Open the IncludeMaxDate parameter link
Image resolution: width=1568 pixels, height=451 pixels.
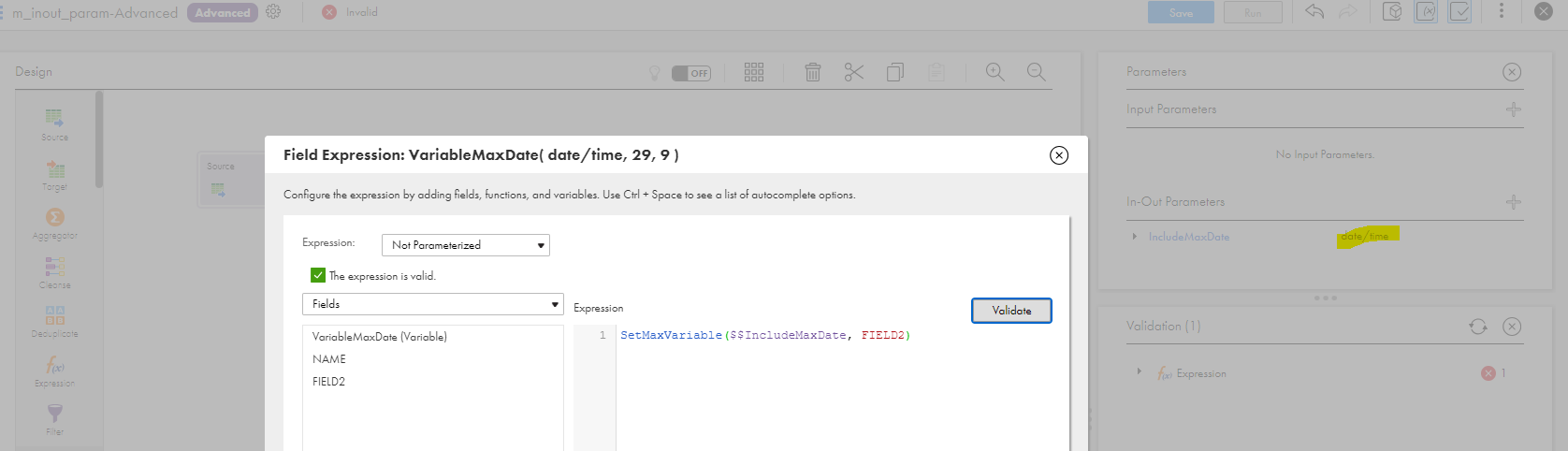pyautogui.click(x=1189, y=237)
